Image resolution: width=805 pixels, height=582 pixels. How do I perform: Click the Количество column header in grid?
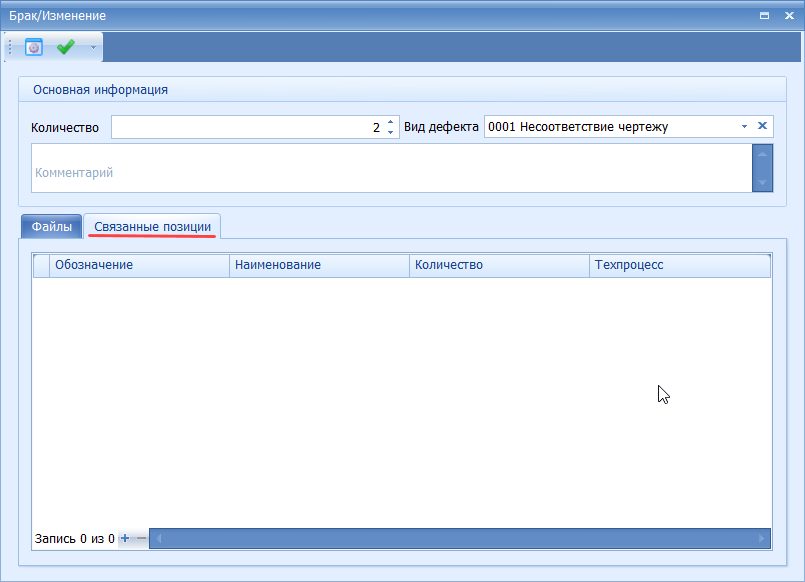pyautogui.click(x=498, y=265)
